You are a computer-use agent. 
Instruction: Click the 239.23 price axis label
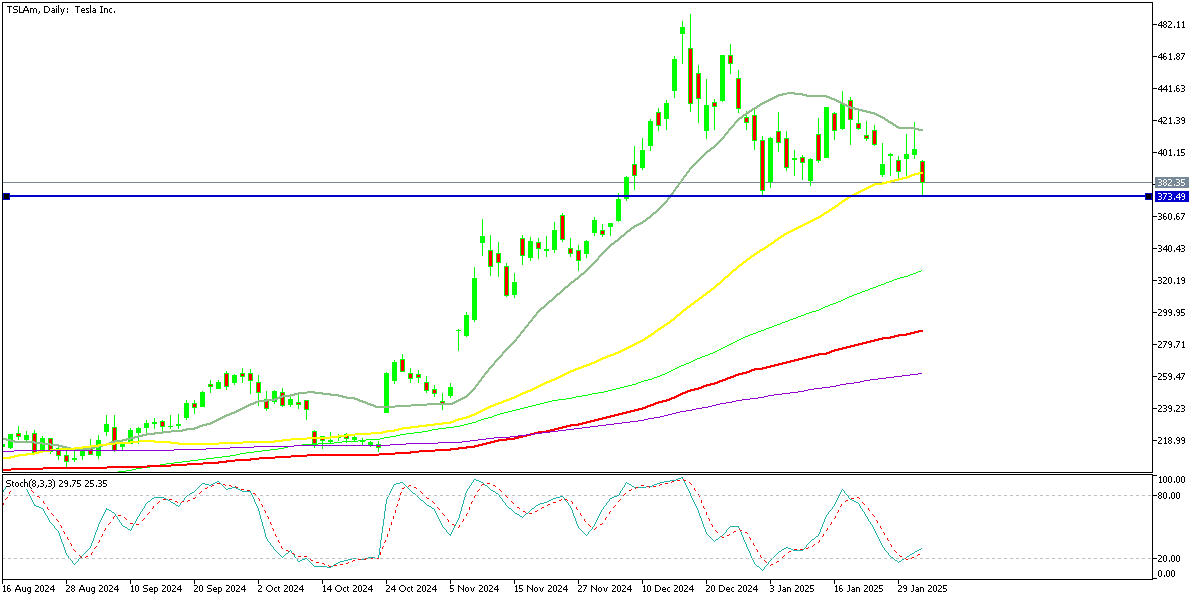point(1171,408)
